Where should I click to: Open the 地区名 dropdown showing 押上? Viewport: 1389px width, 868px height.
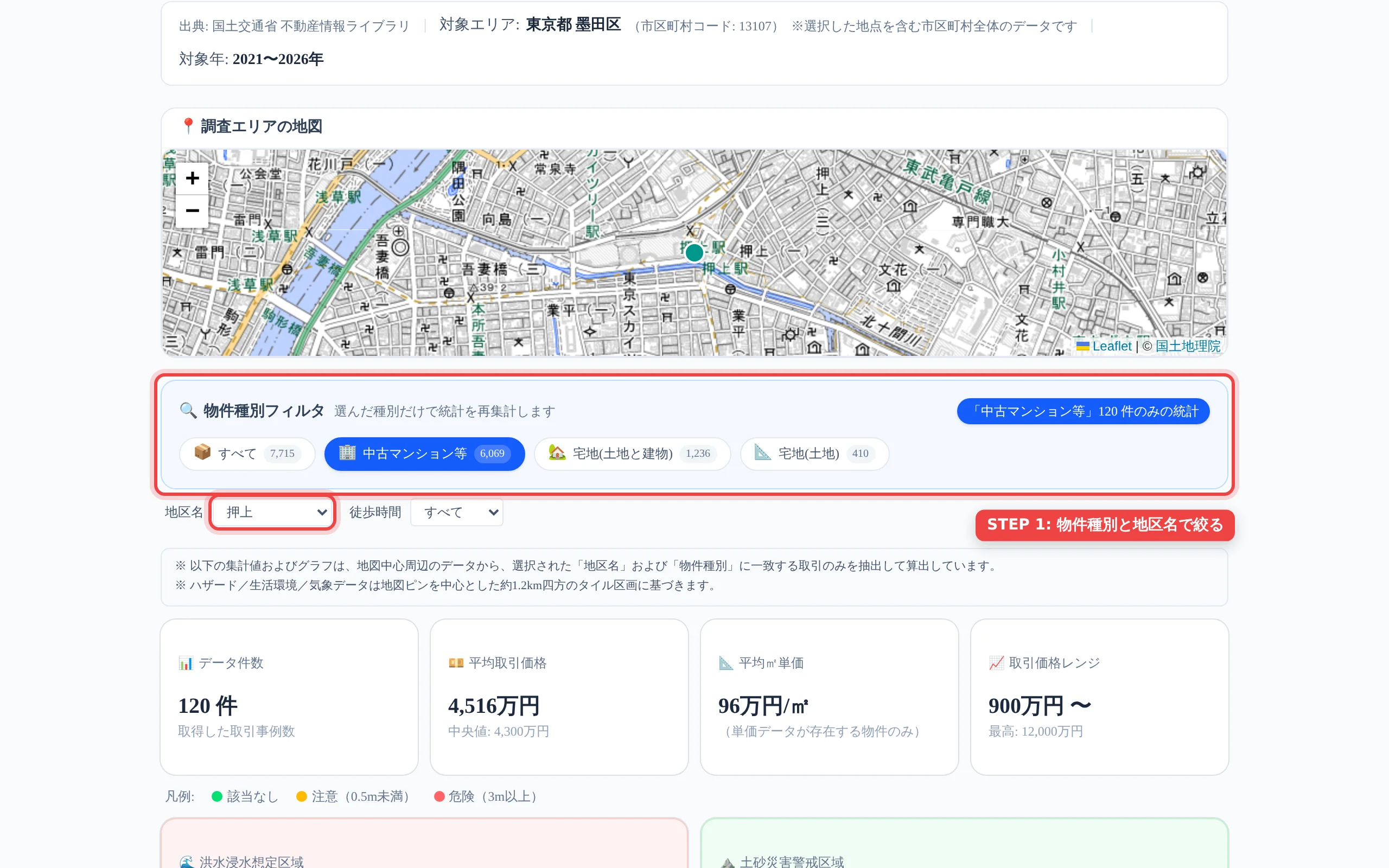272,512
